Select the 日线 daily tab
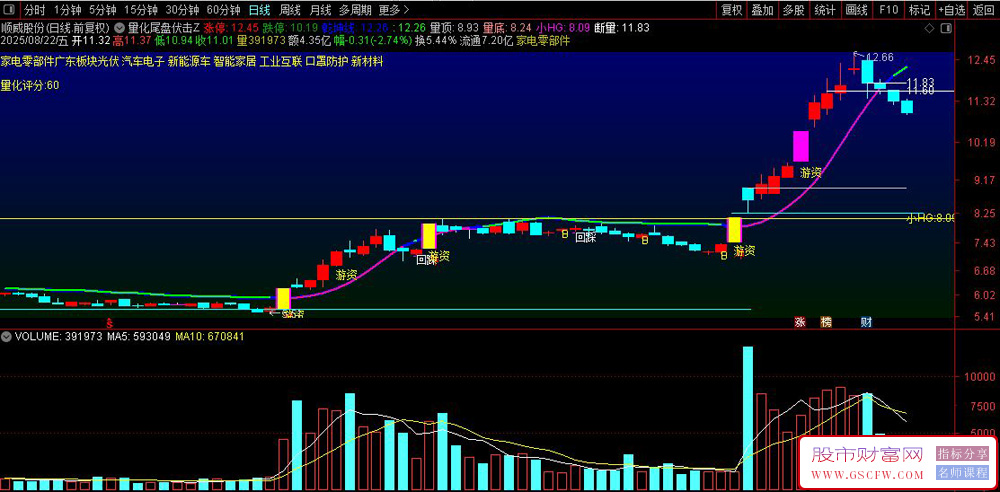This screenshot has width=1000, height=492. (259, 10)
